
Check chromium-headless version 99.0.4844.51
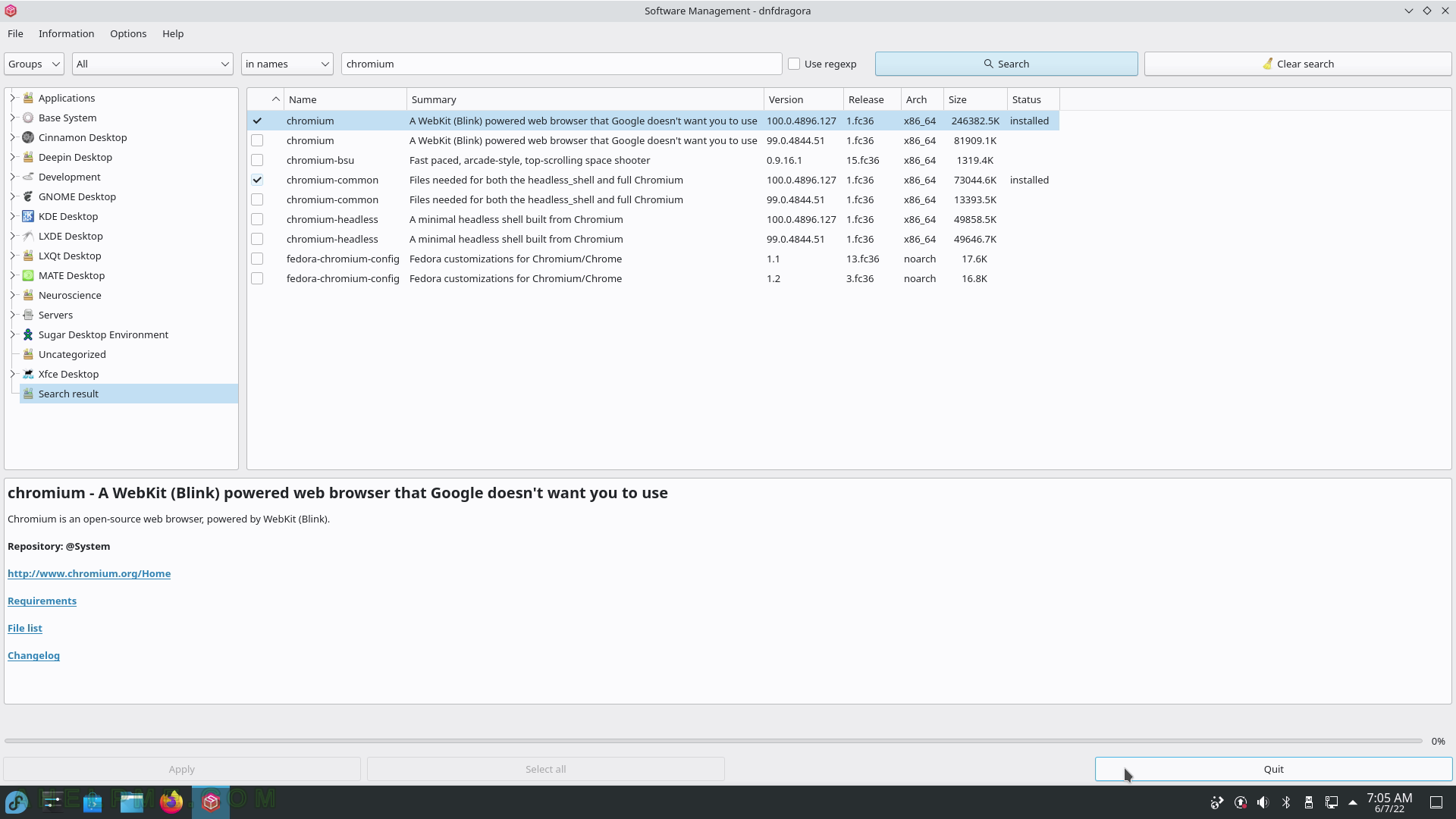(257, 239)
